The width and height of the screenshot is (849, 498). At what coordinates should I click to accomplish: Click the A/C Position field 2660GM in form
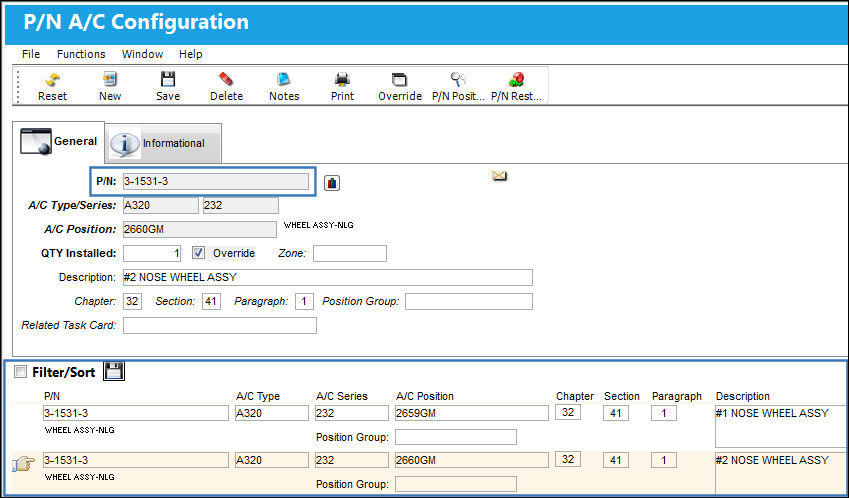coord(200,229)
